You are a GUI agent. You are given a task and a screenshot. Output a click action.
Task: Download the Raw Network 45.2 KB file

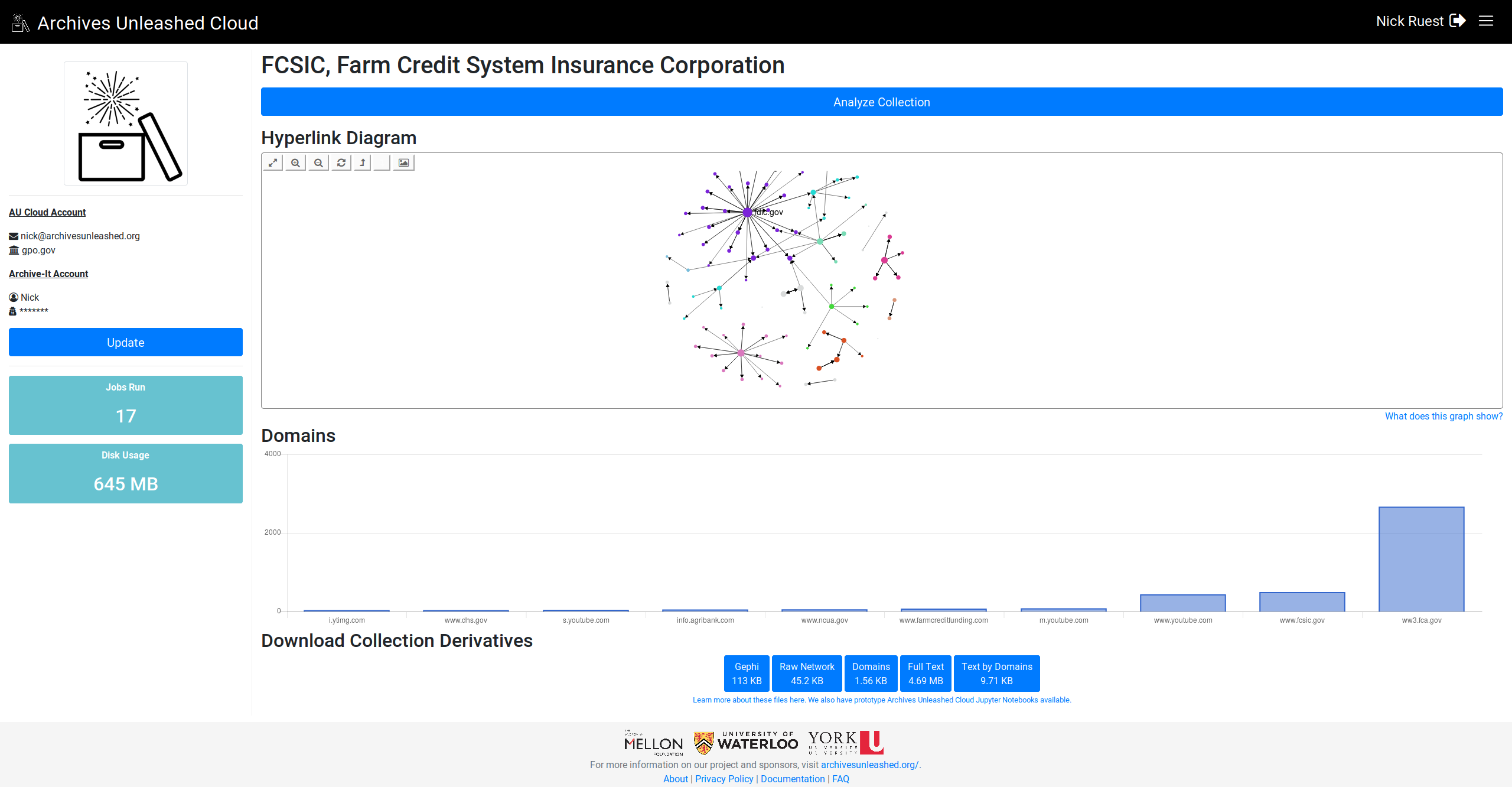807,674
